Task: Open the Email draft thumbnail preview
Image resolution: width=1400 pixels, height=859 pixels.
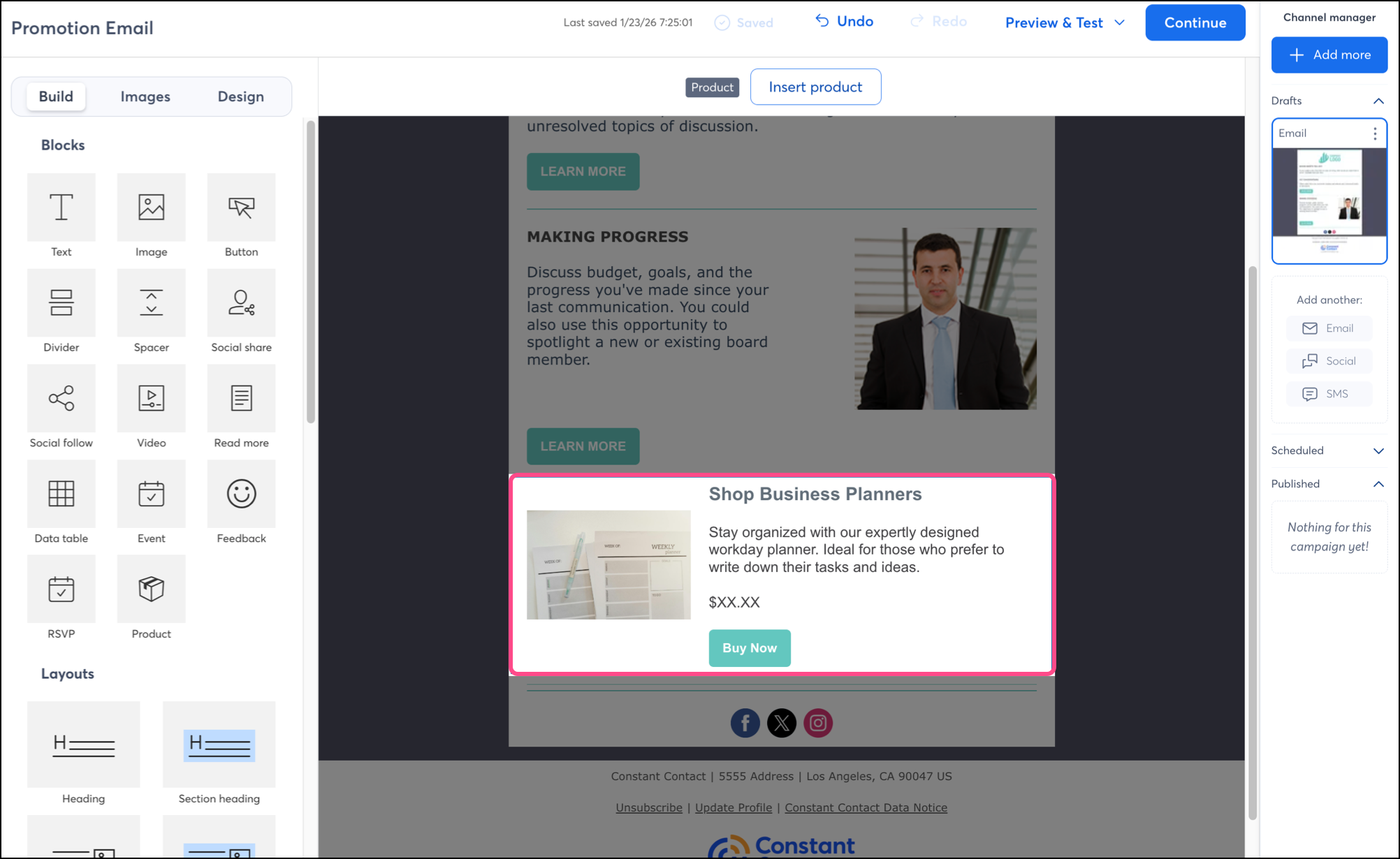Action: click(1329, 203)
